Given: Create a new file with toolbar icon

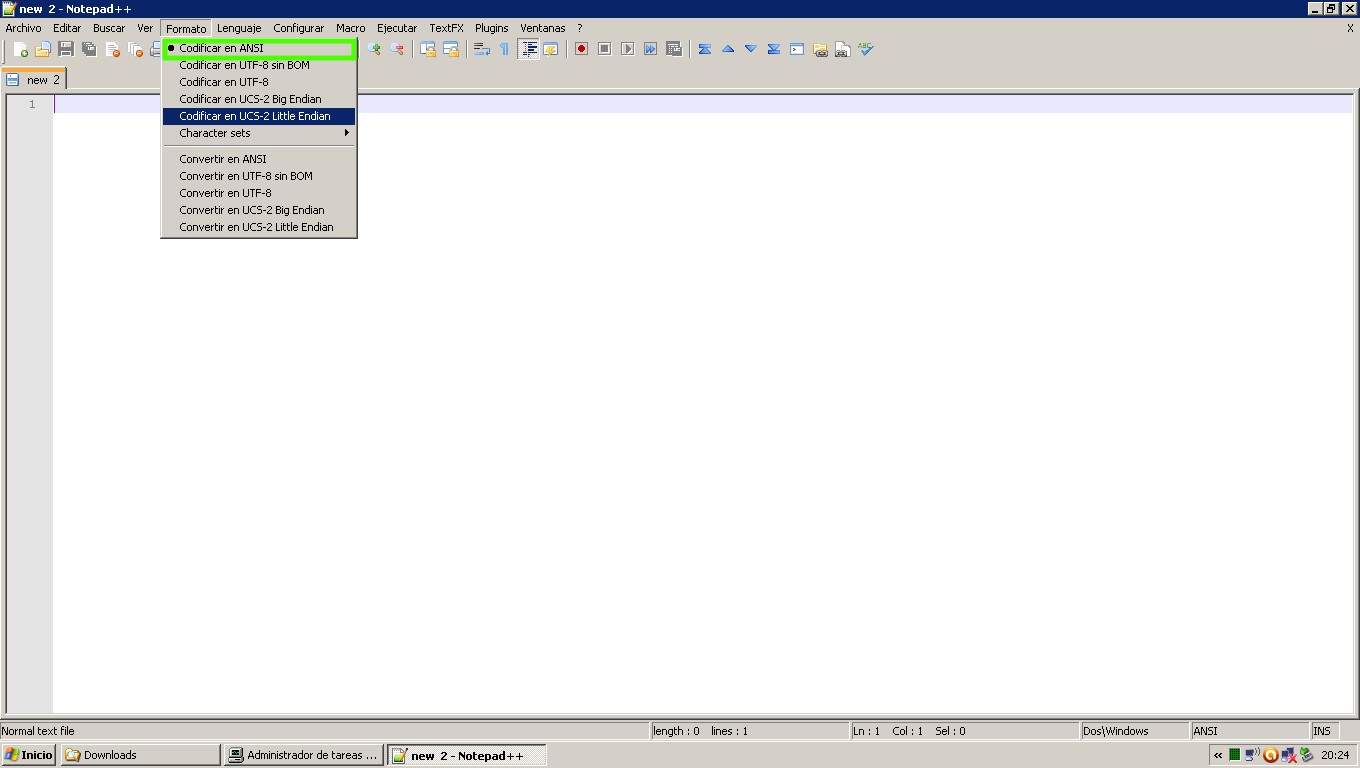Looking at the screenshot, I should click(x=20, y=49).
